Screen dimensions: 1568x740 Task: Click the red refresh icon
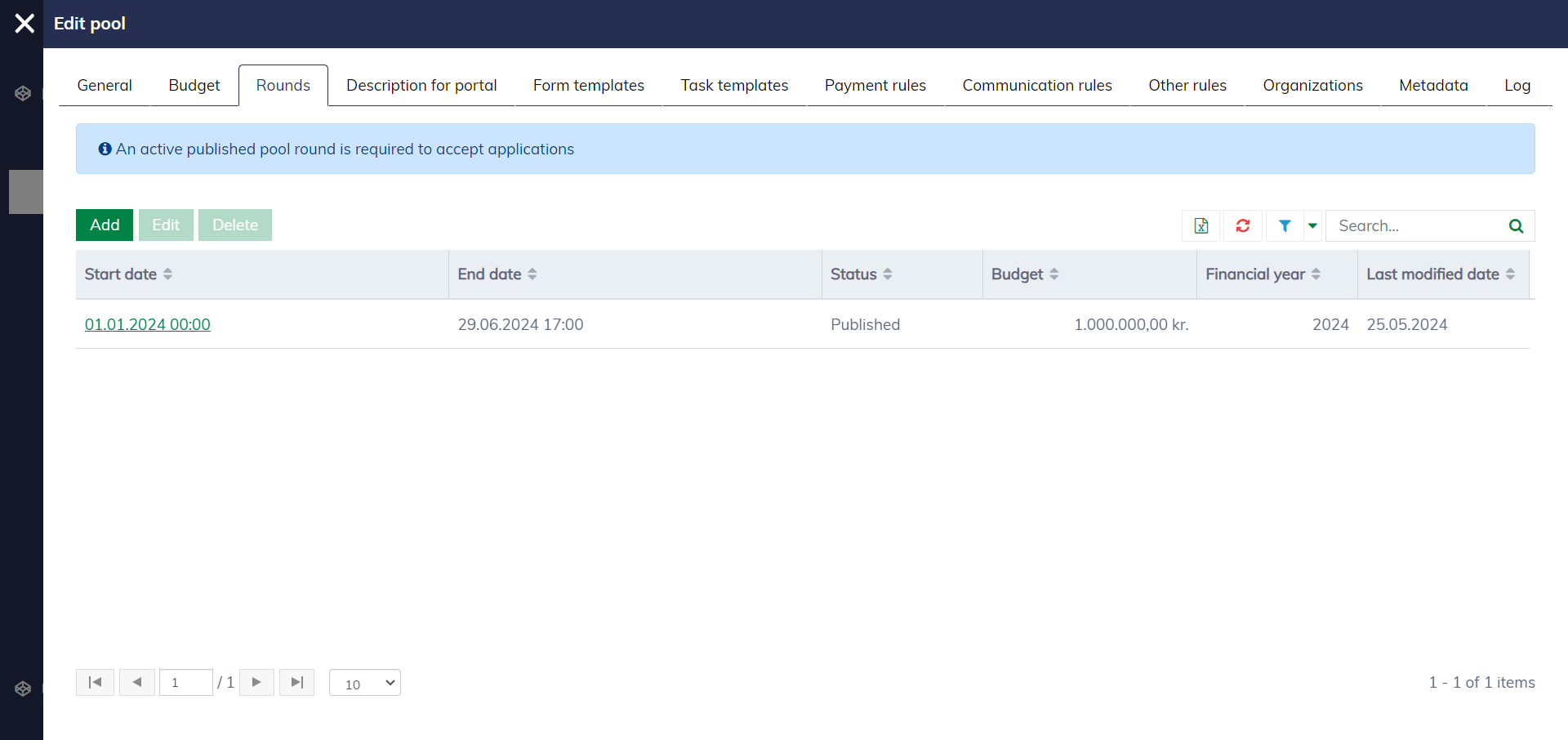point(1242,226)
